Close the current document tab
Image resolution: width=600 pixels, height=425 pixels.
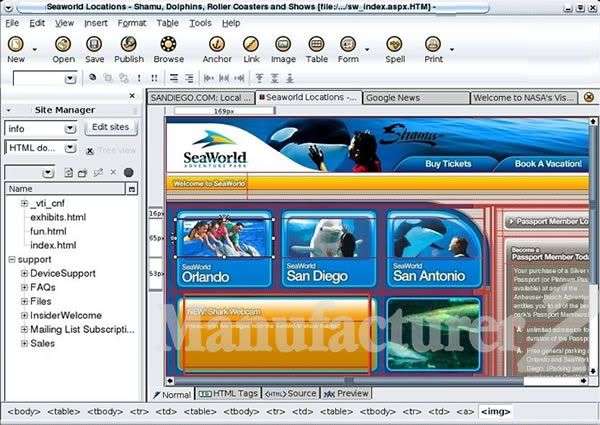click(x=589, y=97)
